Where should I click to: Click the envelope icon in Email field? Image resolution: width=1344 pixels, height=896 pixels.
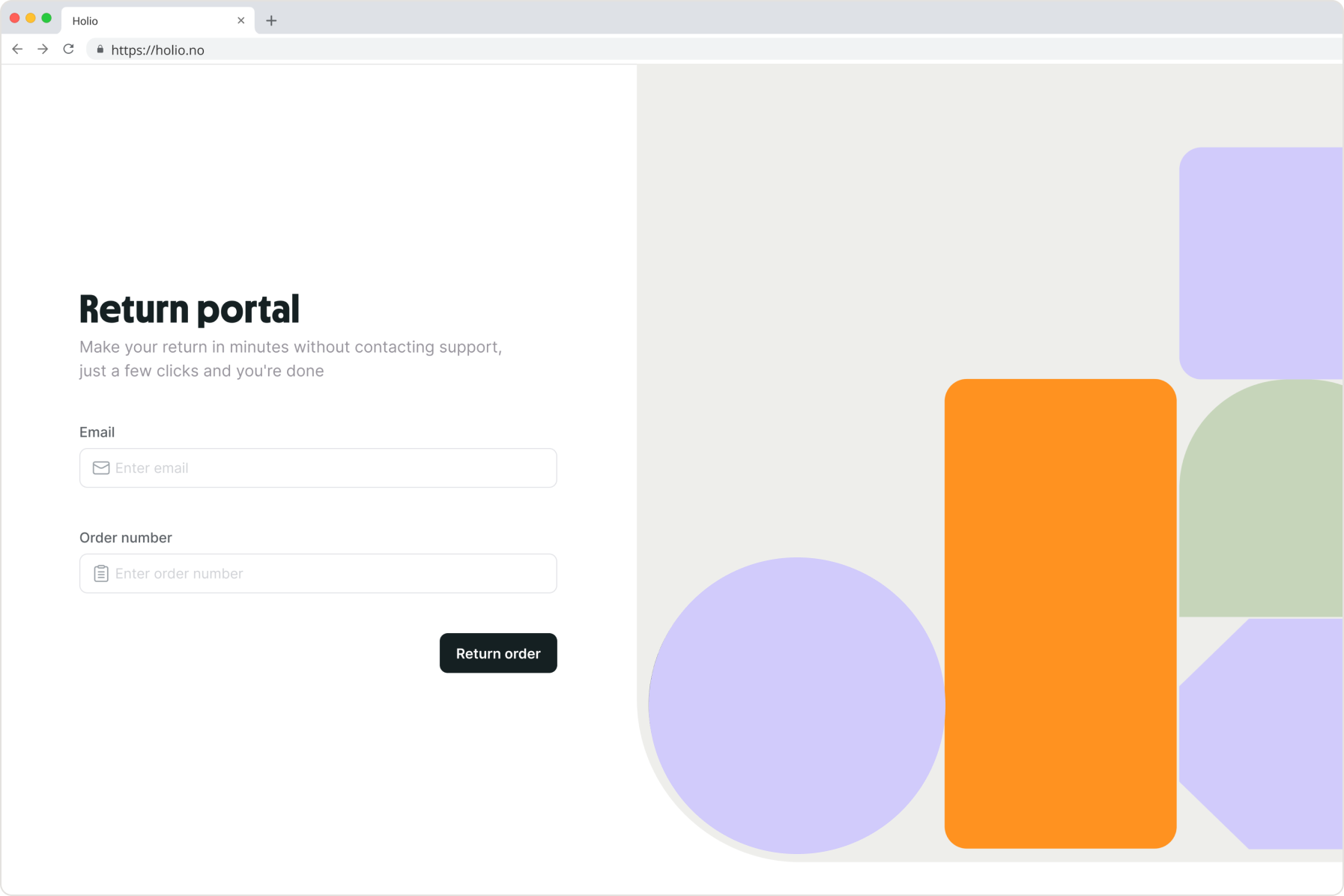point(101,468)
